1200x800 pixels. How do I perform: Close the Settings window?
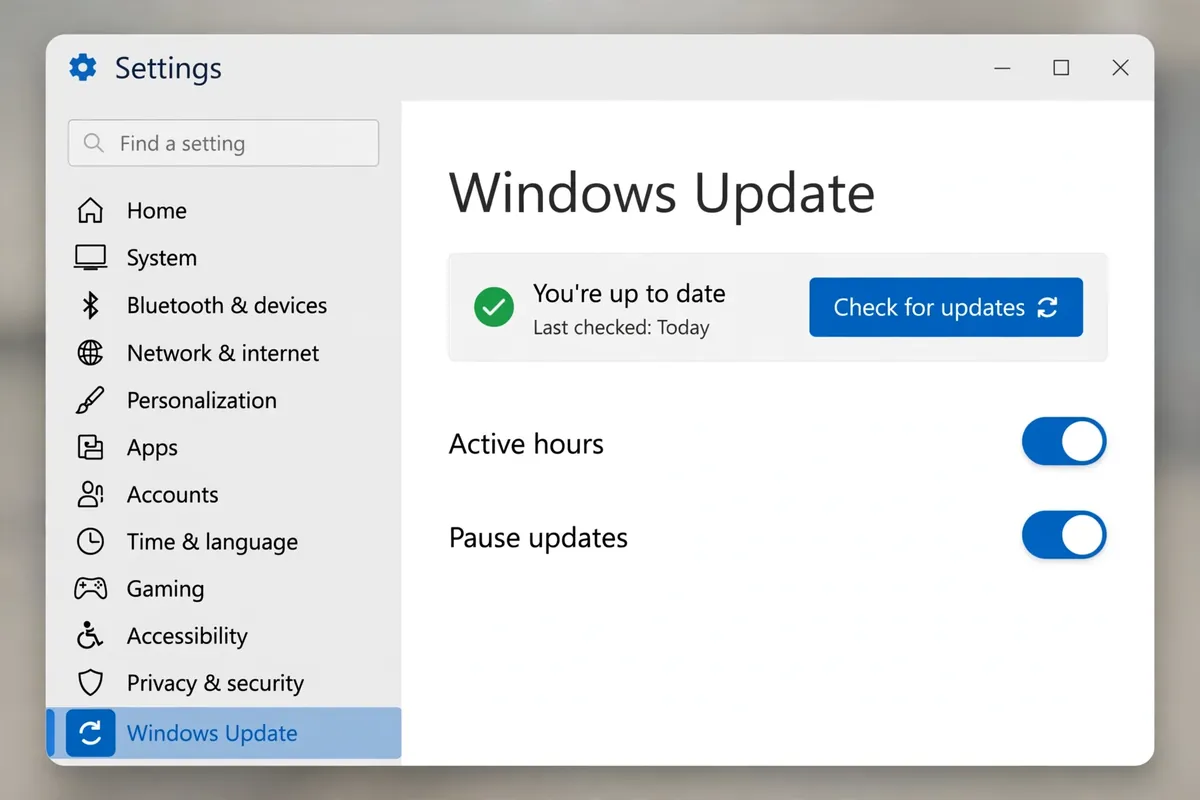click(x=1121, y=68)
